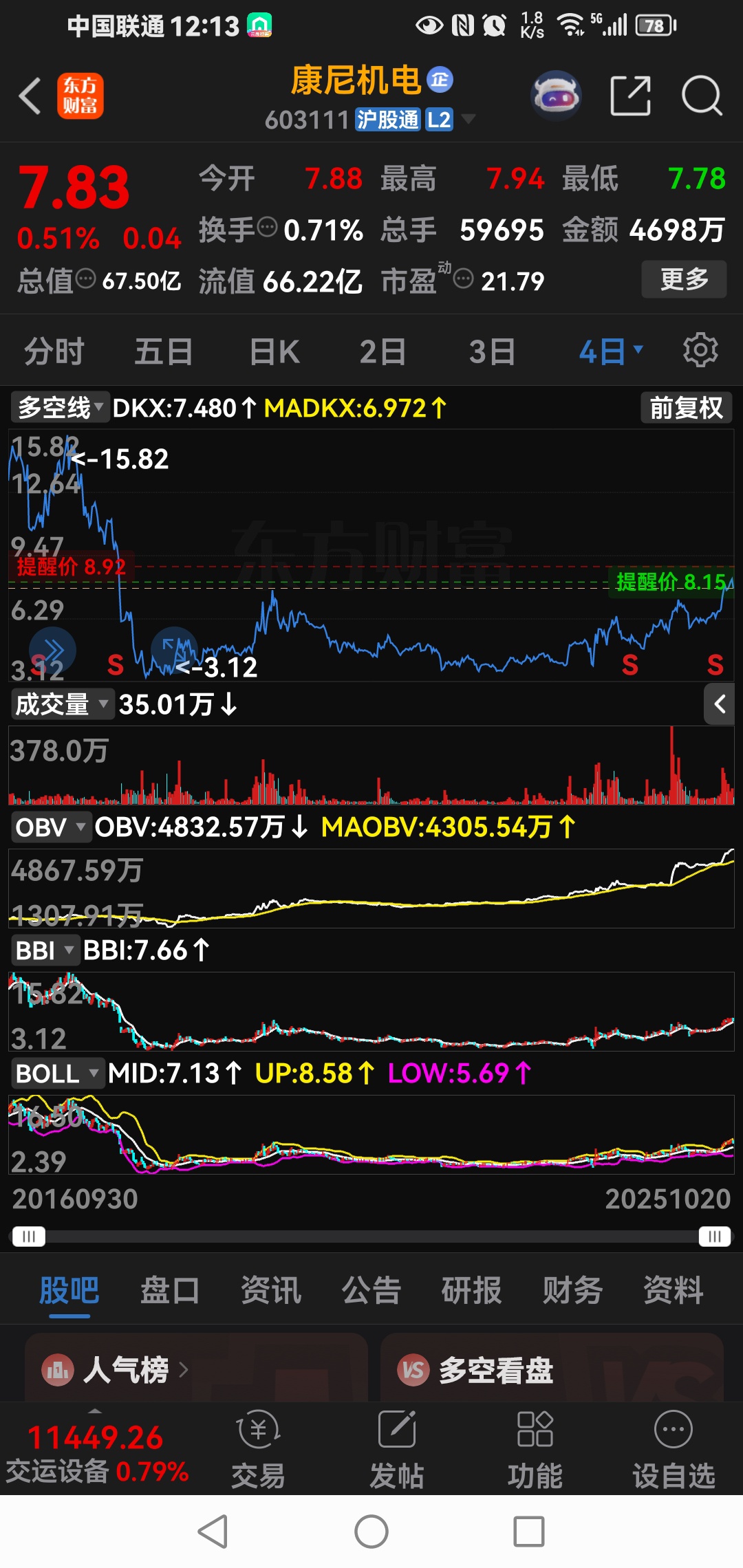Tap the 沪股通 badge
The image size is (743, 1568).
(x=387, y=120)
